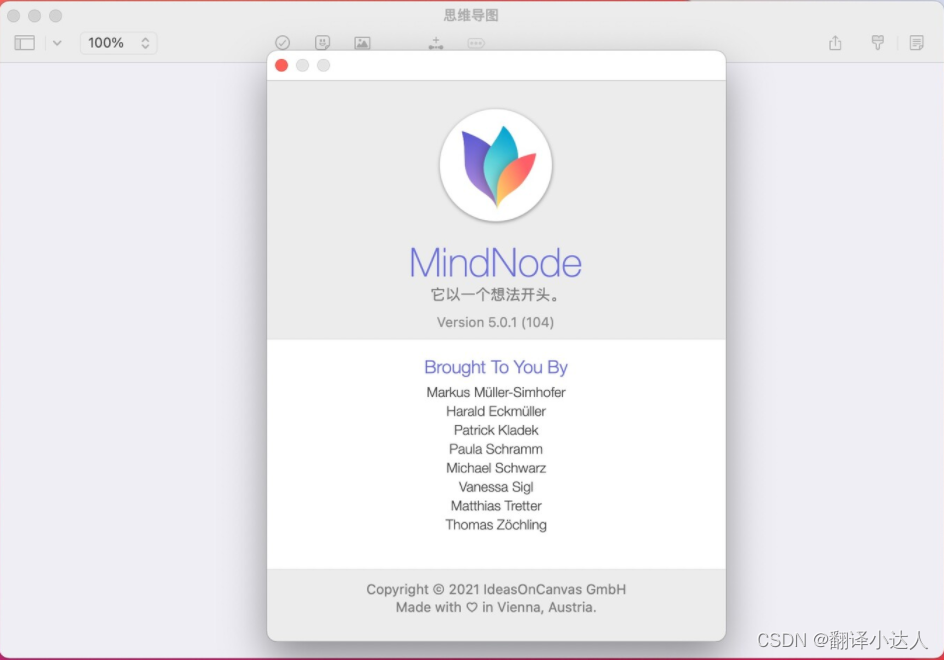This screenshot has height=660, width=944.
Task: Click the name Vanessa Sigl
Action: coord(496,487)
